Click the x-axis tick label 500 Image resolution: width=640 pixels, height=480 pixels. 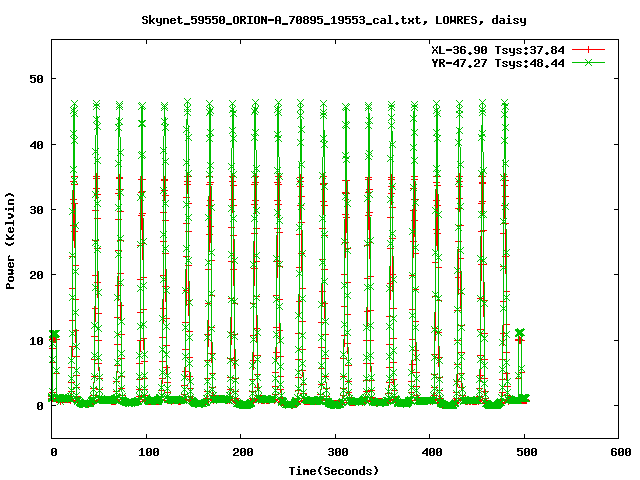(527, 452)
